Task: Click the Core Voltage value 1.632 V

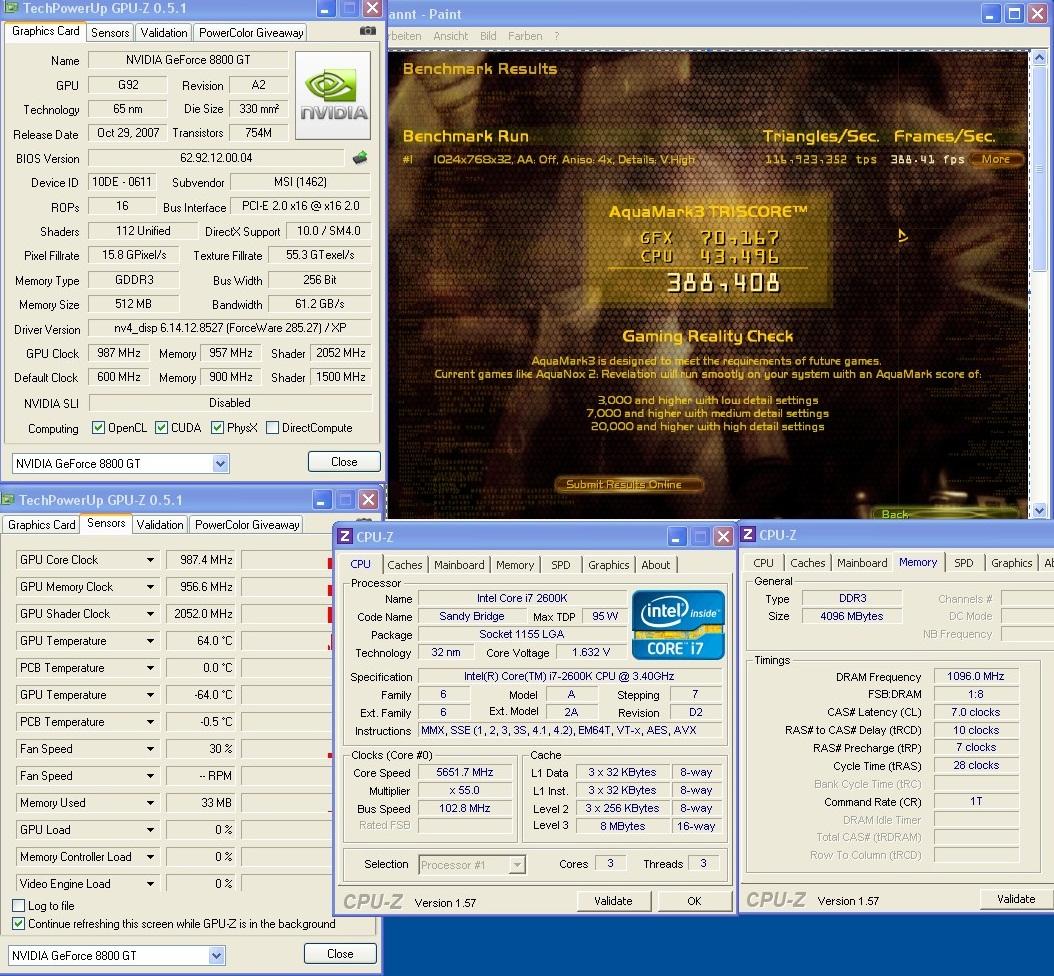Action: [x=591, y=652]
